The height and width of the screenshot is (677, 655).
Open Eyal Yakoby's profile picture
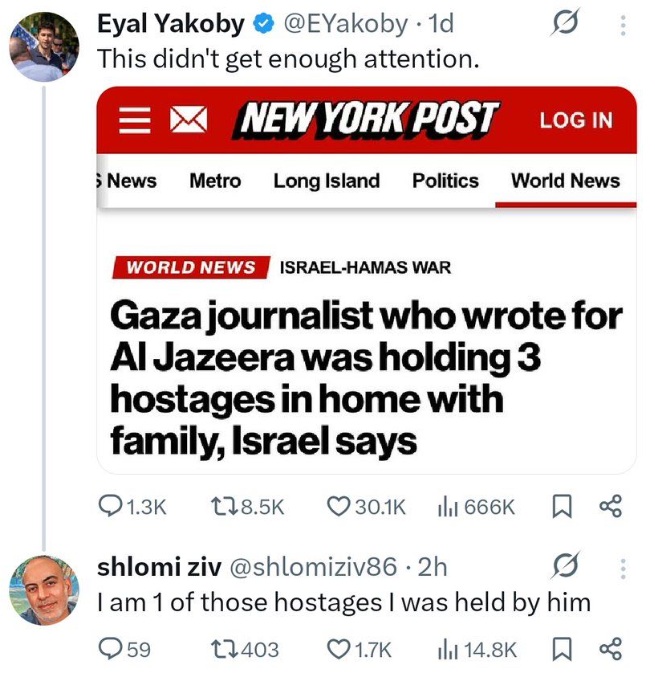point(43,47)
